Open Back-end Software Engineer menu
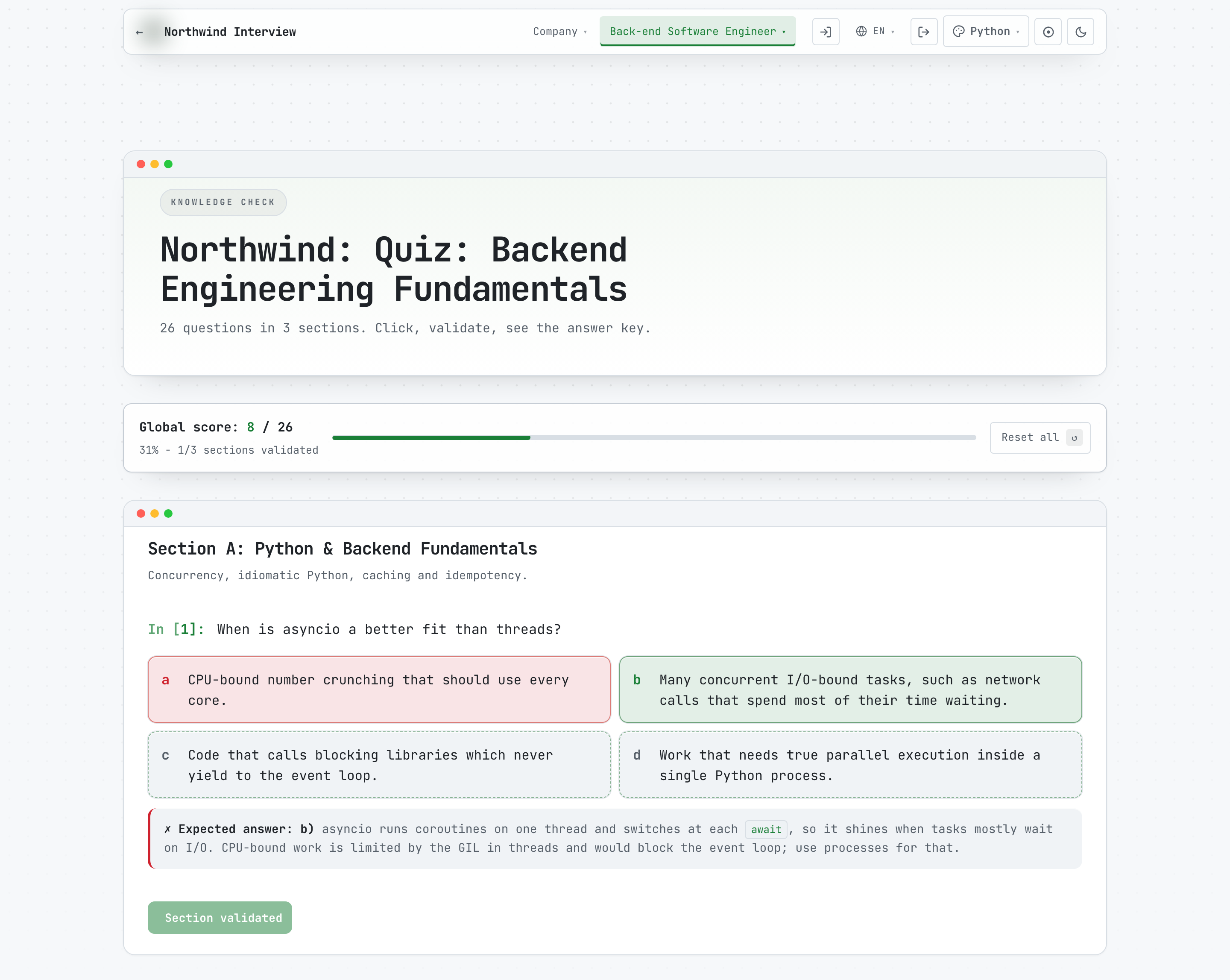 point(697,31)
